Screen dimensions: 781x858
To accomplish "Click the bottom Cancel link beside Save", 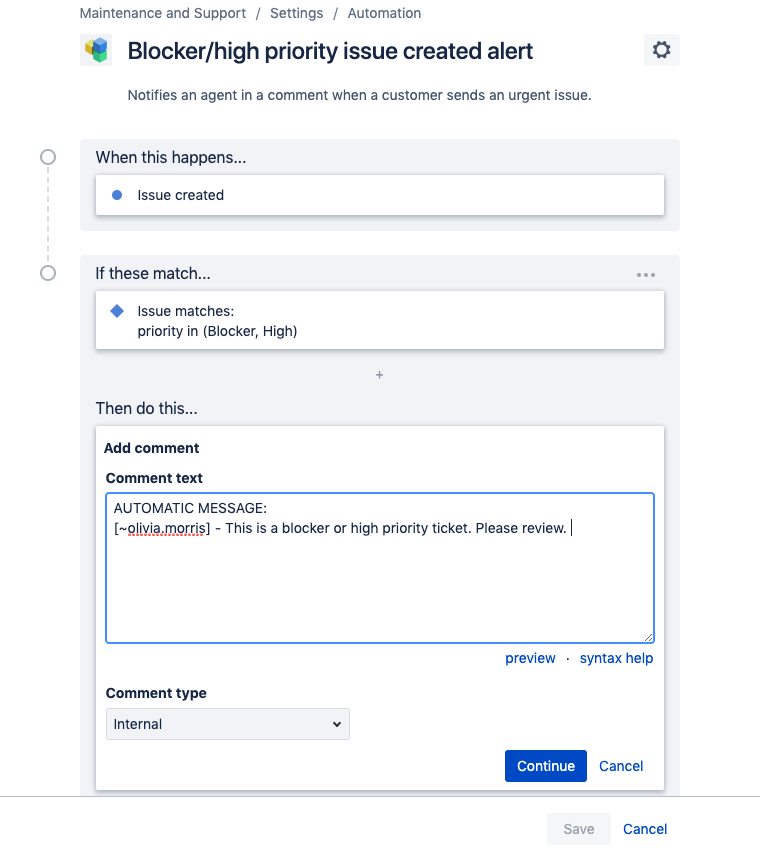I will point(645,829).
